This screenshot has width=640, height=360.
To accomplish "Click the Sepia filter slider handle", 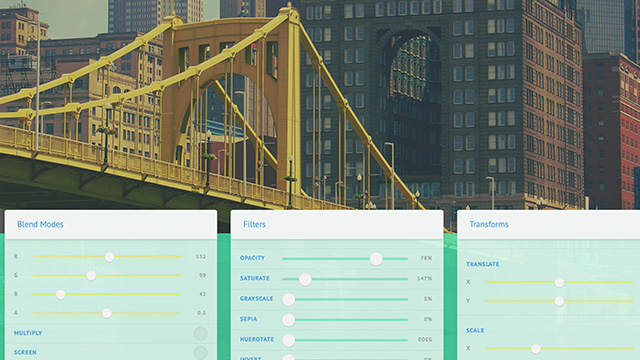I will [x=289, y=320].
